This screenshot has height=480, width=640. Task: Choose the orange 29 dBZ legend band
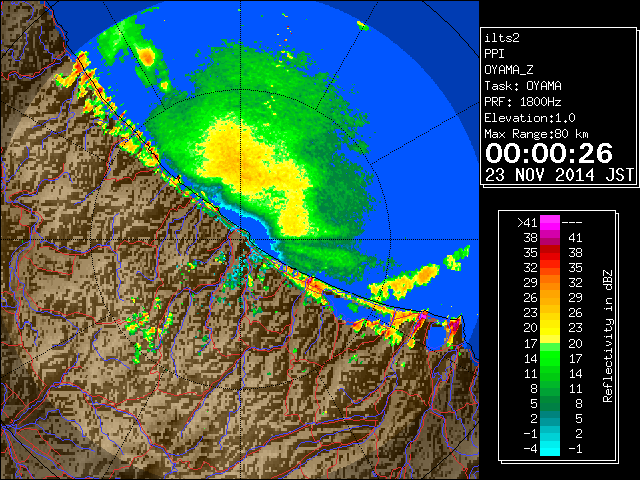550,282
